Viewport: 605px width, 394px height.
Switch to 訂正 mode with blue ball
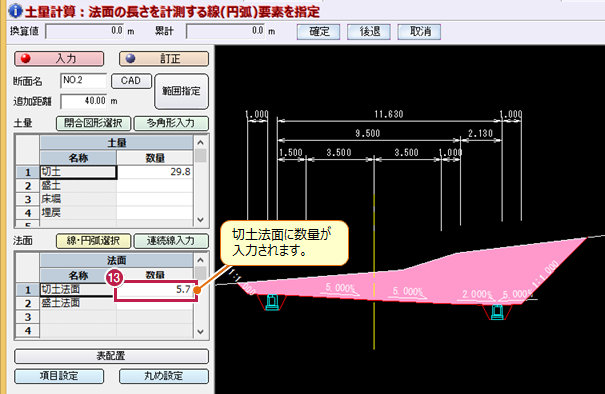click(164, 59)
